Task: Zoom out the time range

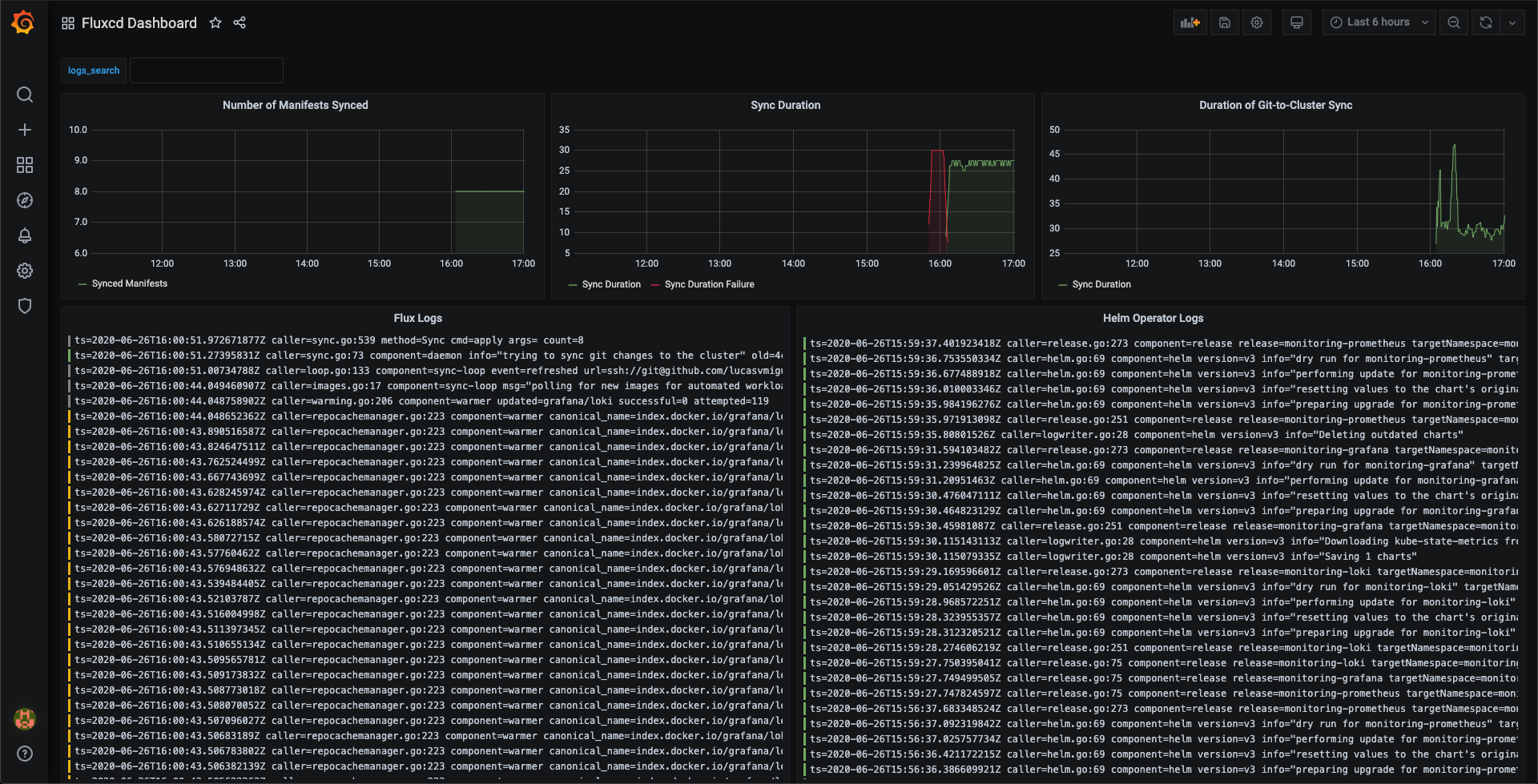Action: (1454, 22)
